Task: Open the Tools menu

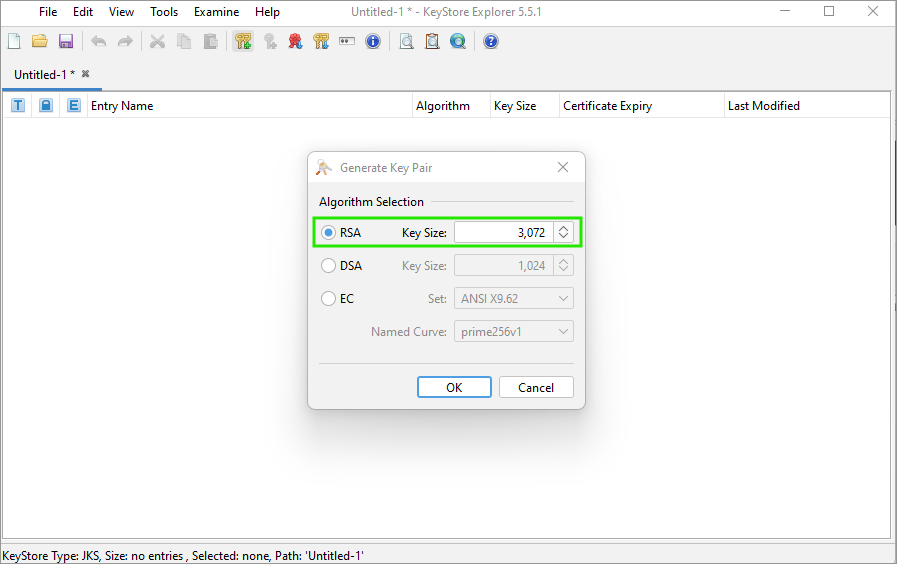Action: coord(164,12)
